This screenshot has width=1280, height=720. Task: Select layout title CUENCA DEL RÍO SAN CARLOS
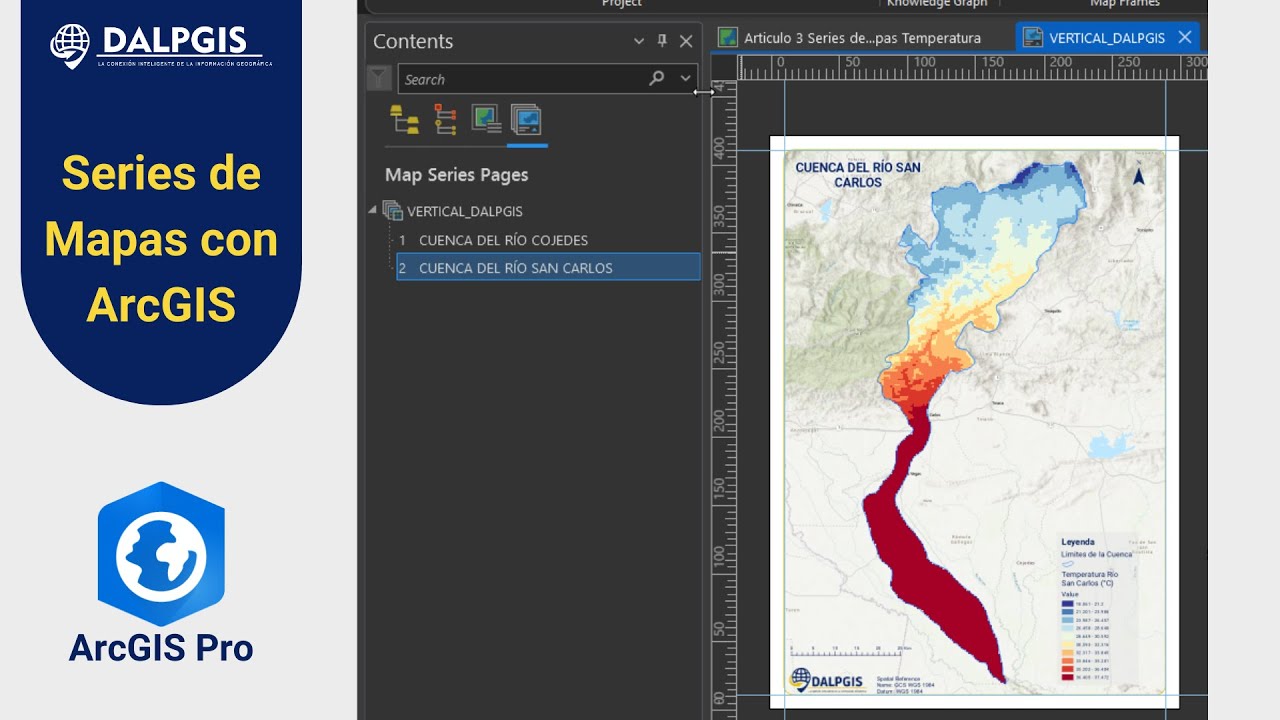tap(858, 175)
